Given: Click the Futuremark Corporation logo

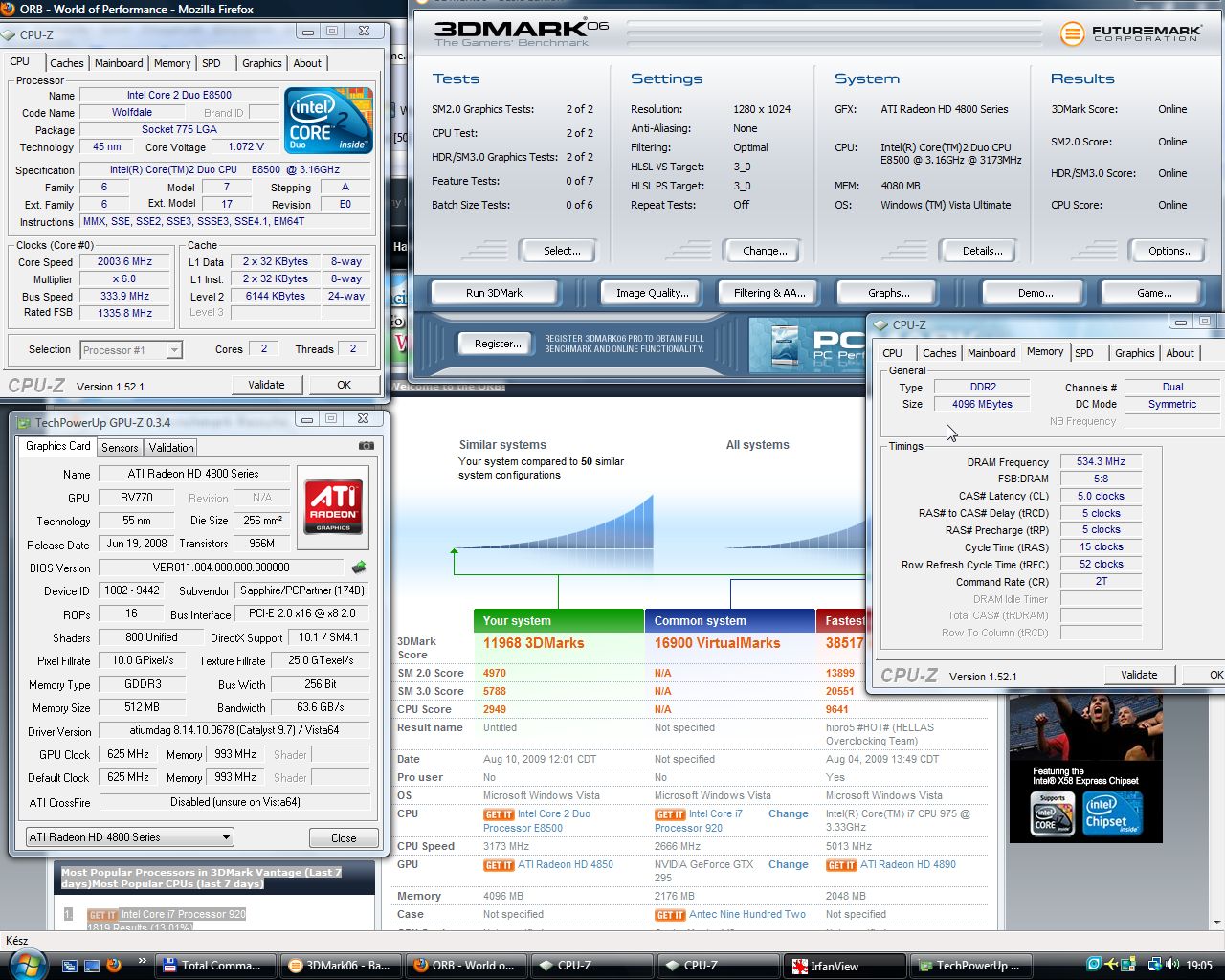Looking at the screenshot, I should (1129, 33).
